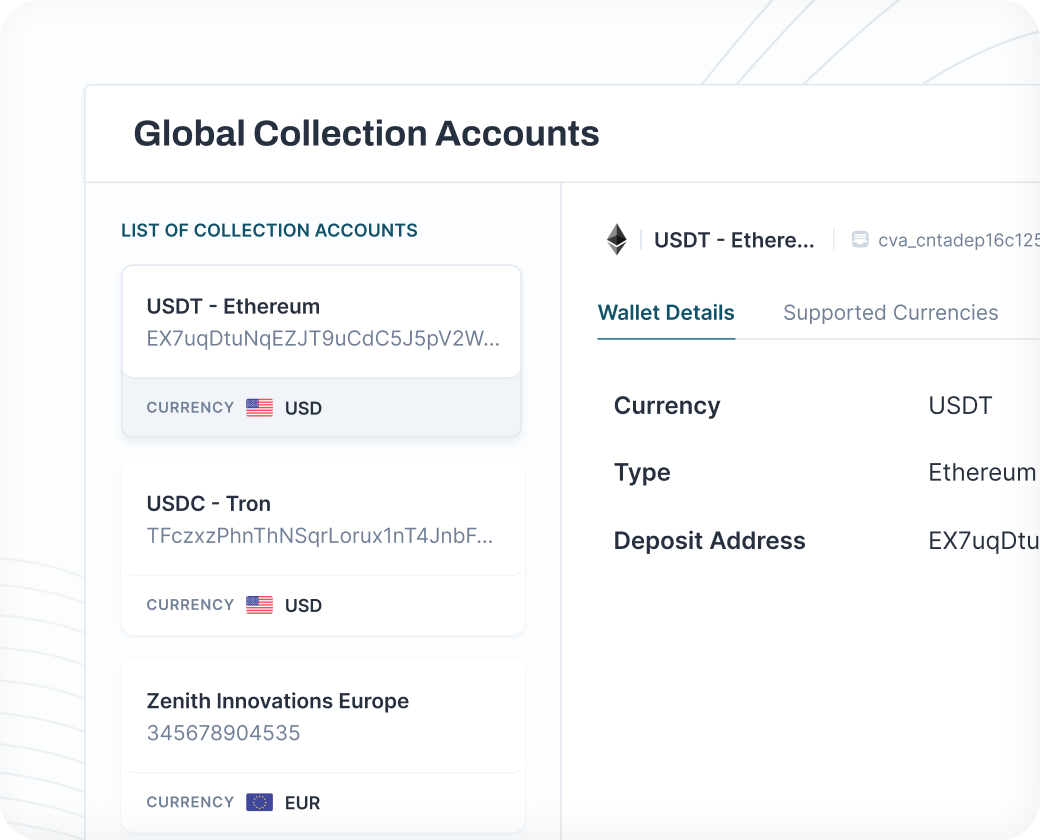Image resolution: width=1040 pixels, height=840 pixels.
Task: Select the Zenith Innovations Europe account
Action: pos(323,746)
